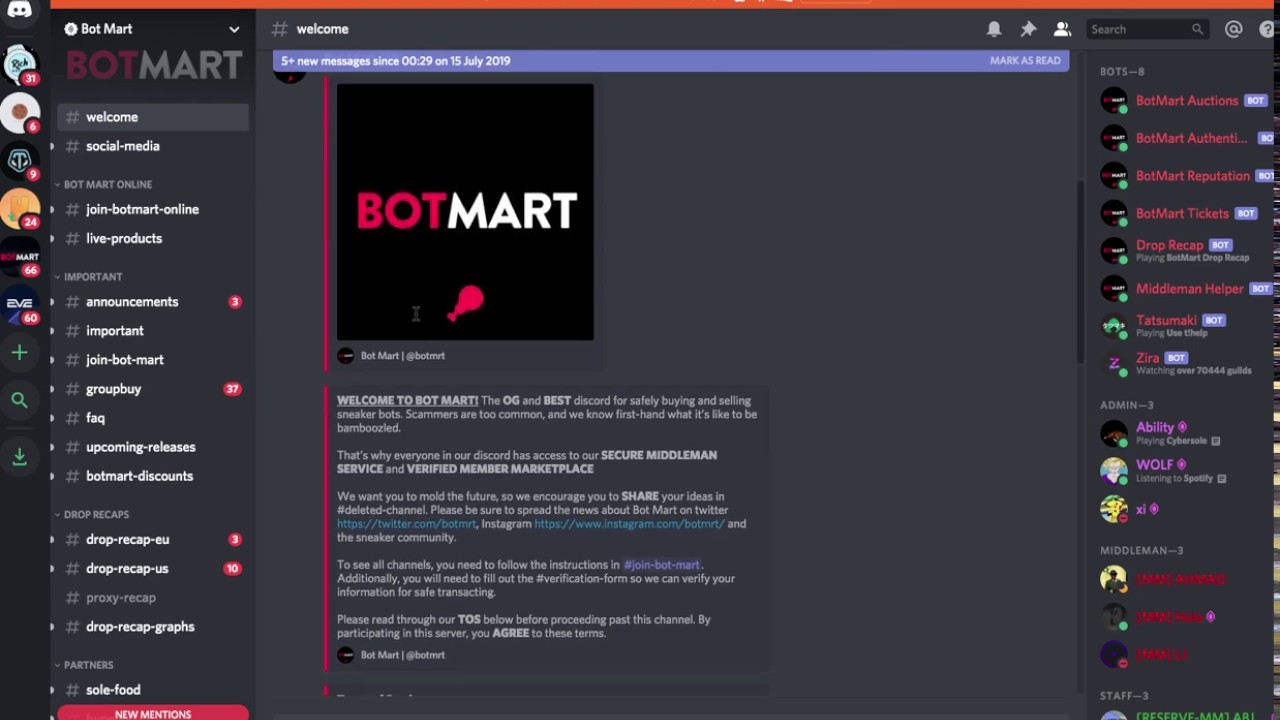Image resolution: width=1280 pixels, height=720 pixels.
Task: Open live-products channel
Action: pyautogui.click(x=153, y=238)
